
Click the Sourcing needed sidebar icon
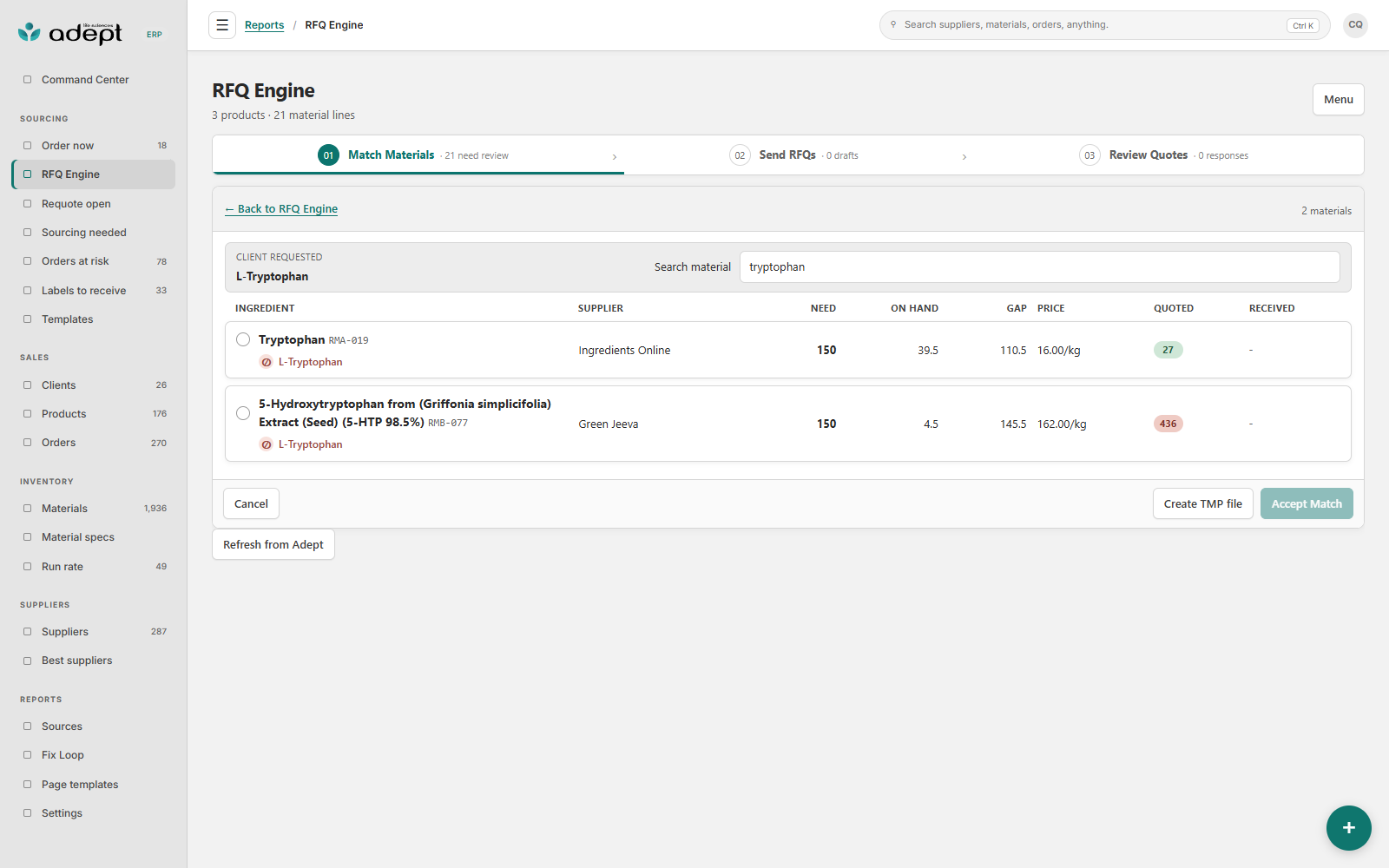click(x=27, y=233)
